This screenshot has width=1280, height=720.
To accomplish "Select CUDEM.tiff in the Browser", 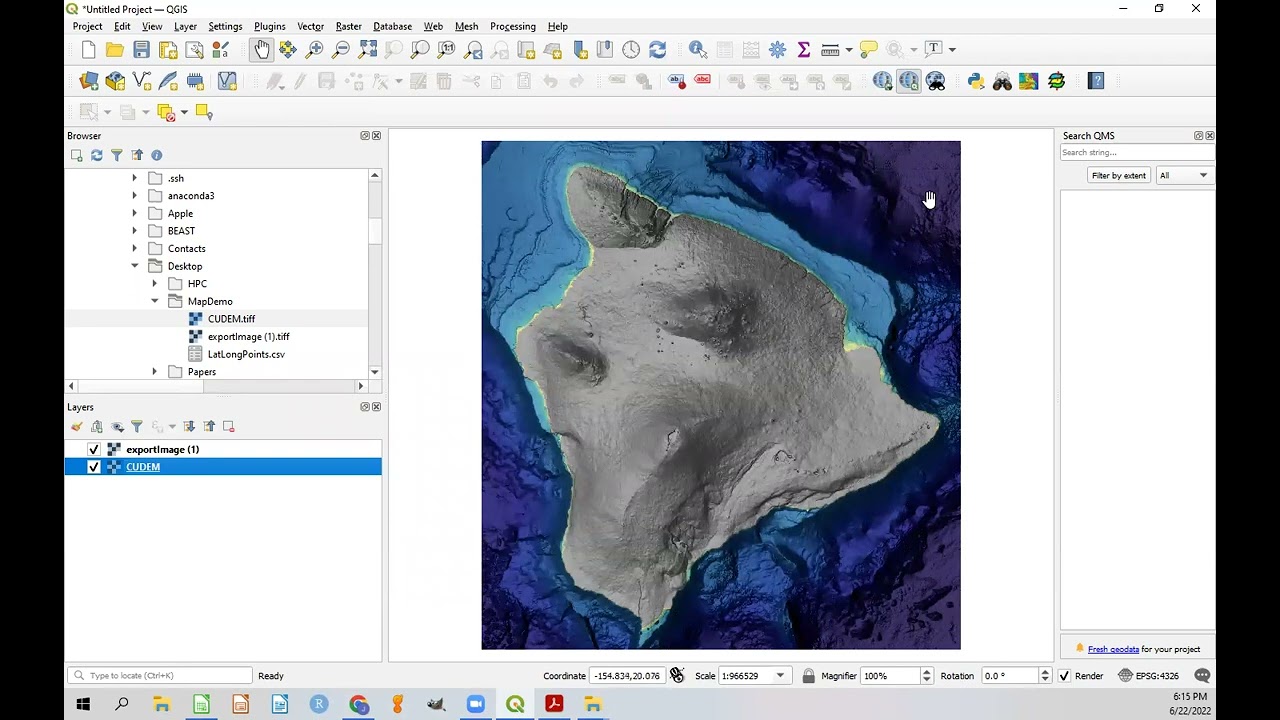I will [x=231, y=319].
